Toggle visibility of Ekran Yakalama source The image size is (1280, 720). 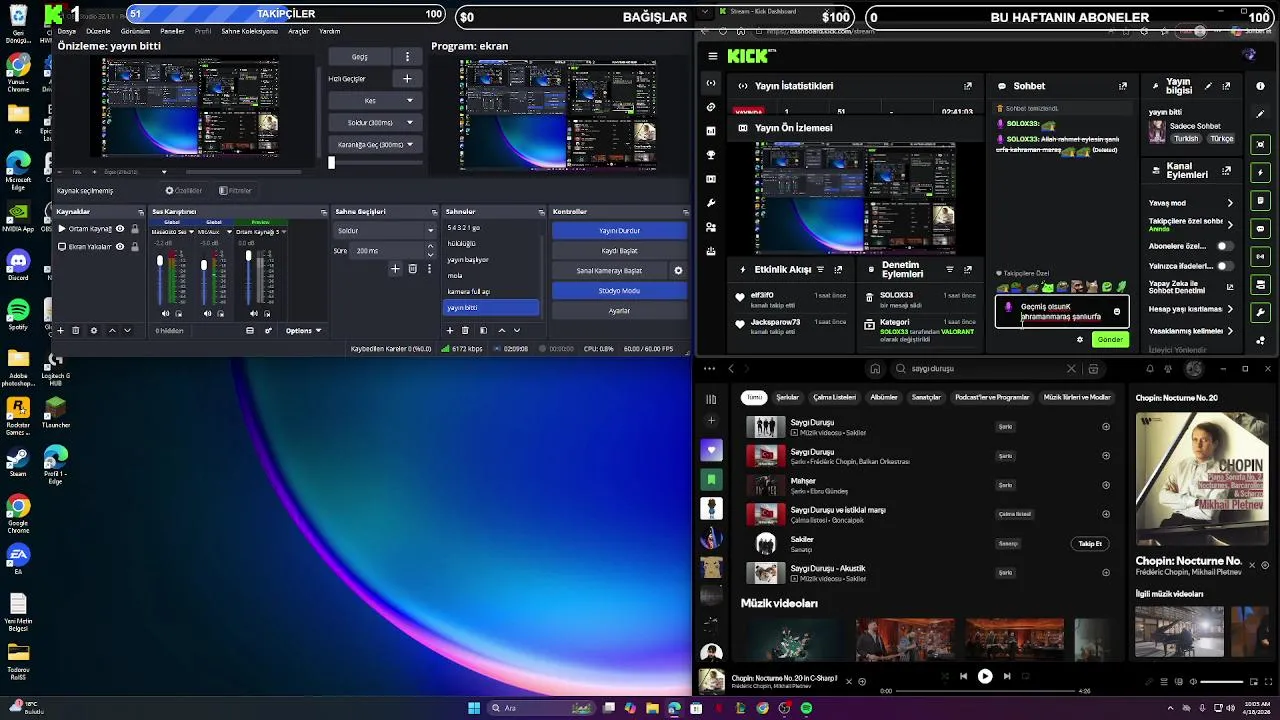[120, 246]
